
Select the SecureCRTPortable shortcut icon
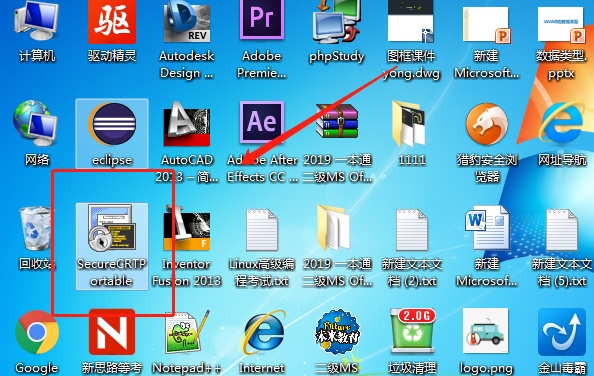tap(111, 227)
